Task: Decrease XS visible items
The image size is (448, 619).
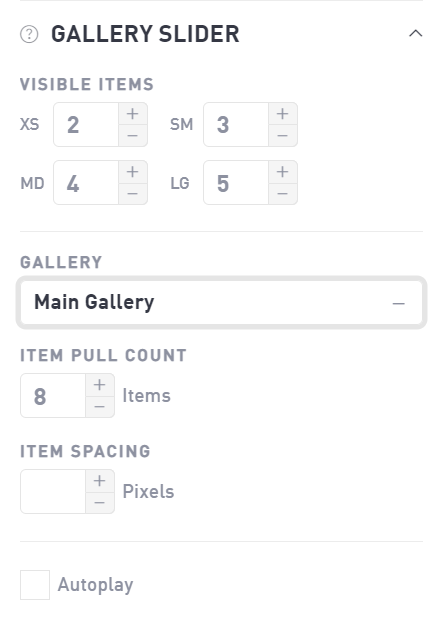Action: coord(133,135)
